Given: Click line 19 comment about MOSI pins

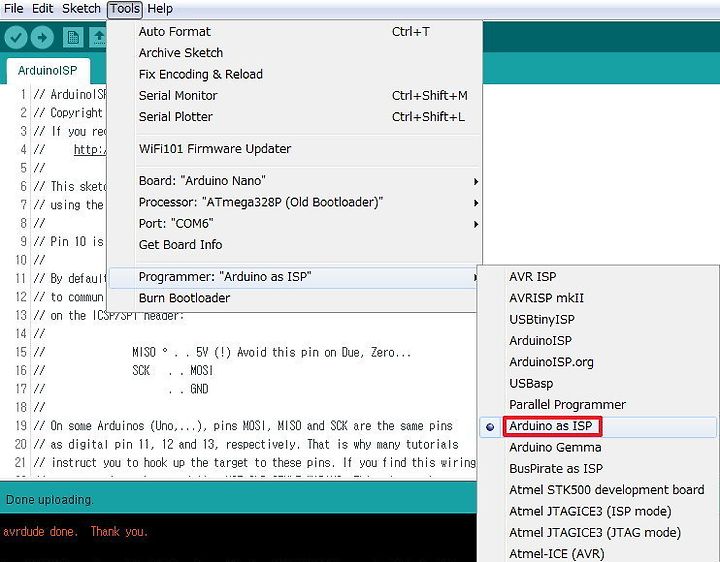Looking at the screenshot, I should point(243,426).
